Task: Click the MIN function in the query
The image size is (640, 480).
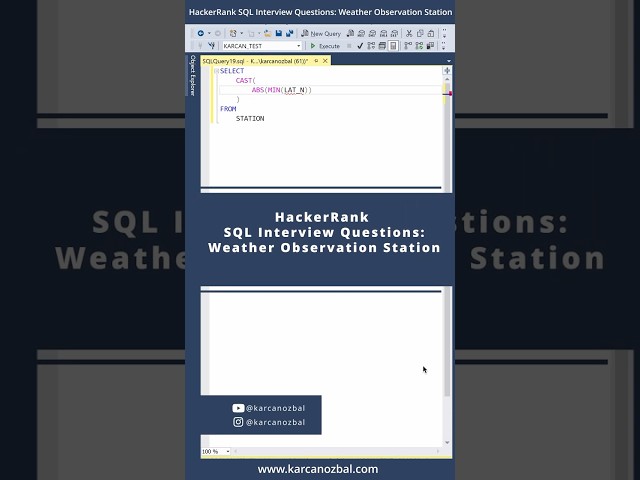Action: coord(274,90)
